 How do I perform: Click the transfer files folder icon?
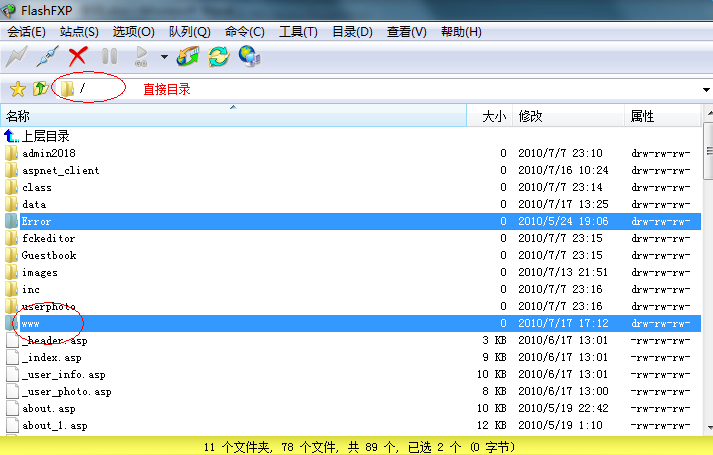coord(188,57)
